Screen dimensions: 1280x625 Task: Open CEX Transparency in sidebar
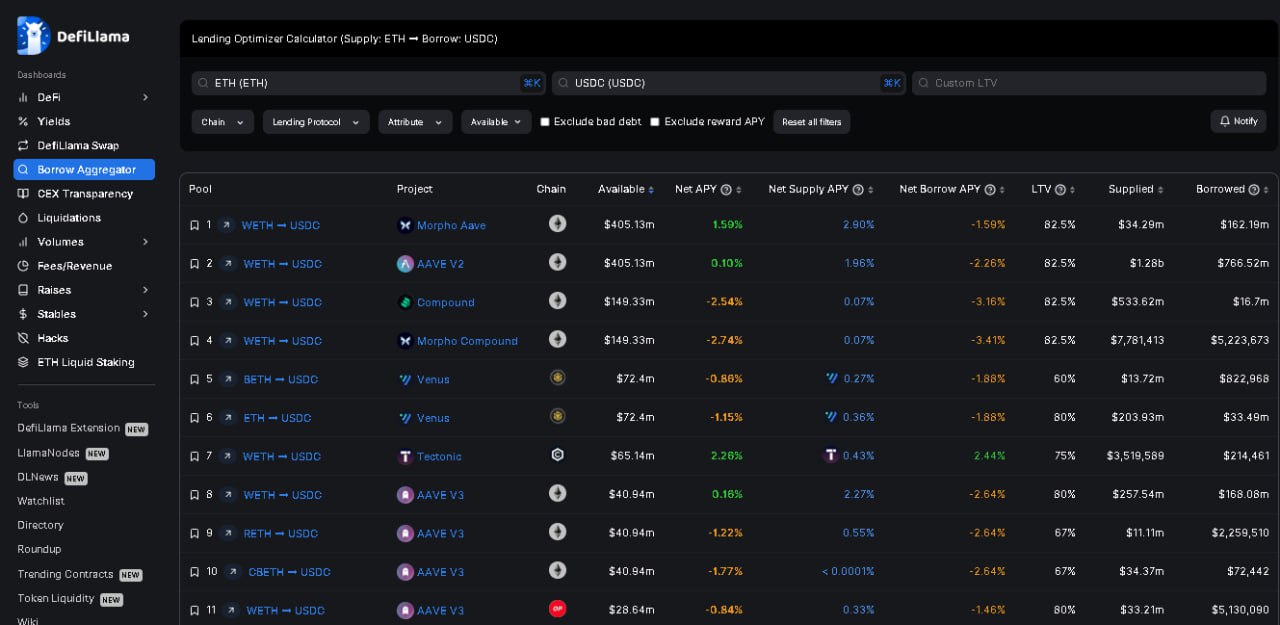tap(85, 194)
